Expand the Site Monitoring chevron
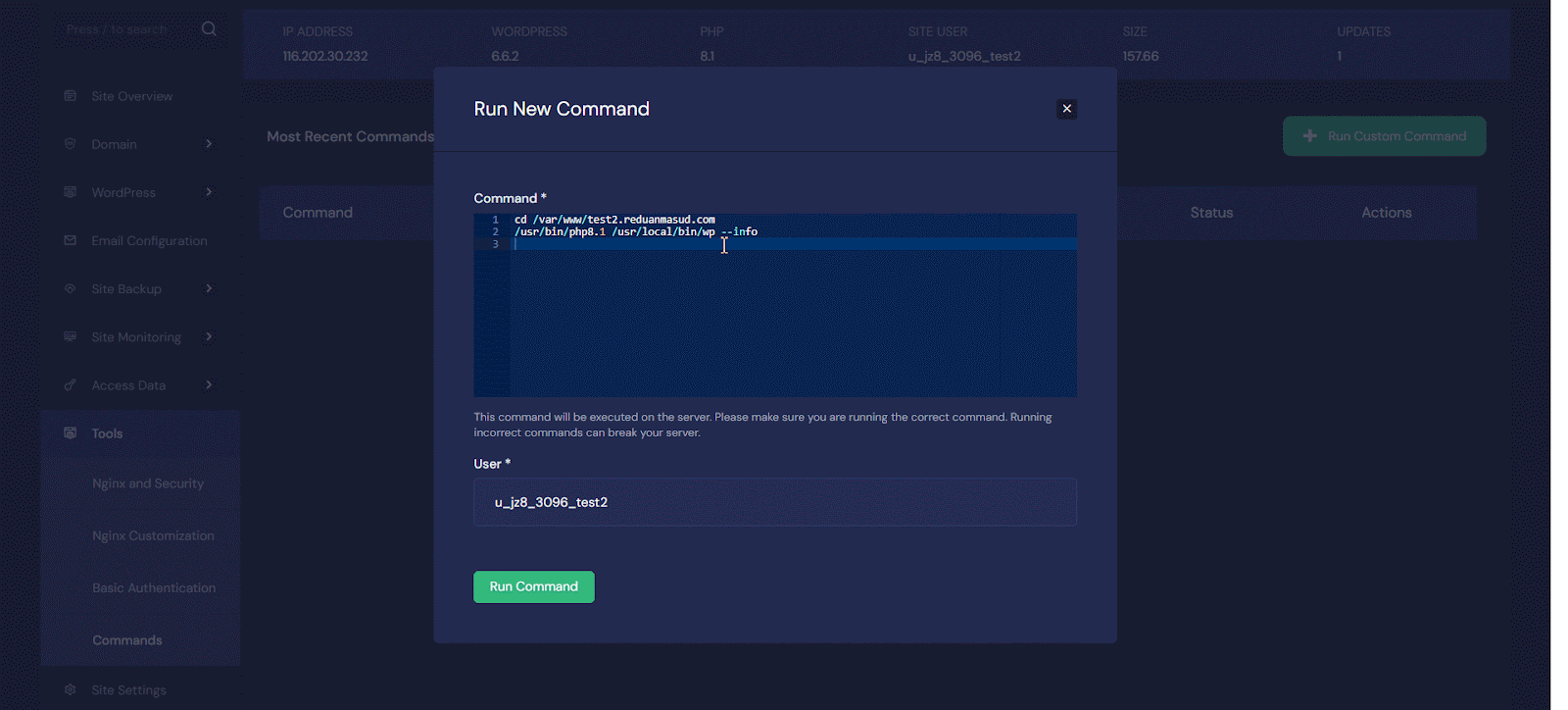Screen dimensions: 1568x710 [x=209, y=336]
